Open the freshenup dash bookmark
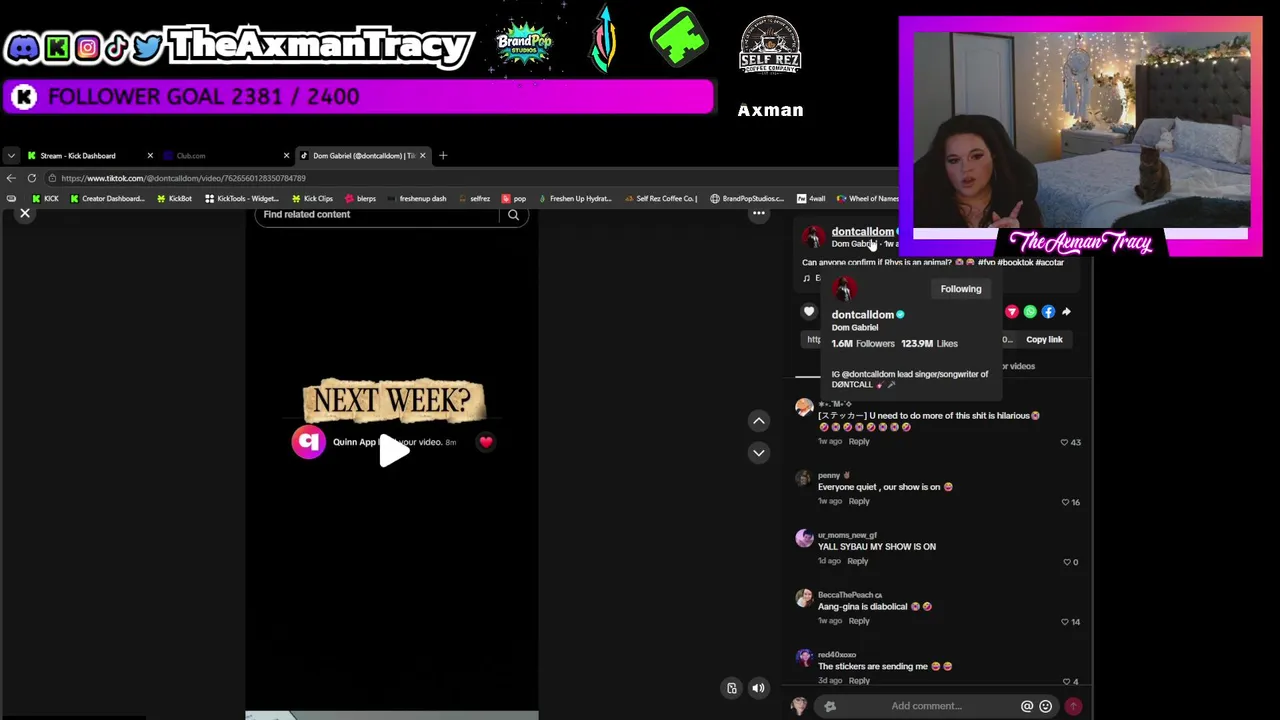The width and height of the screenshot is (1280, 720). [417, 199]
